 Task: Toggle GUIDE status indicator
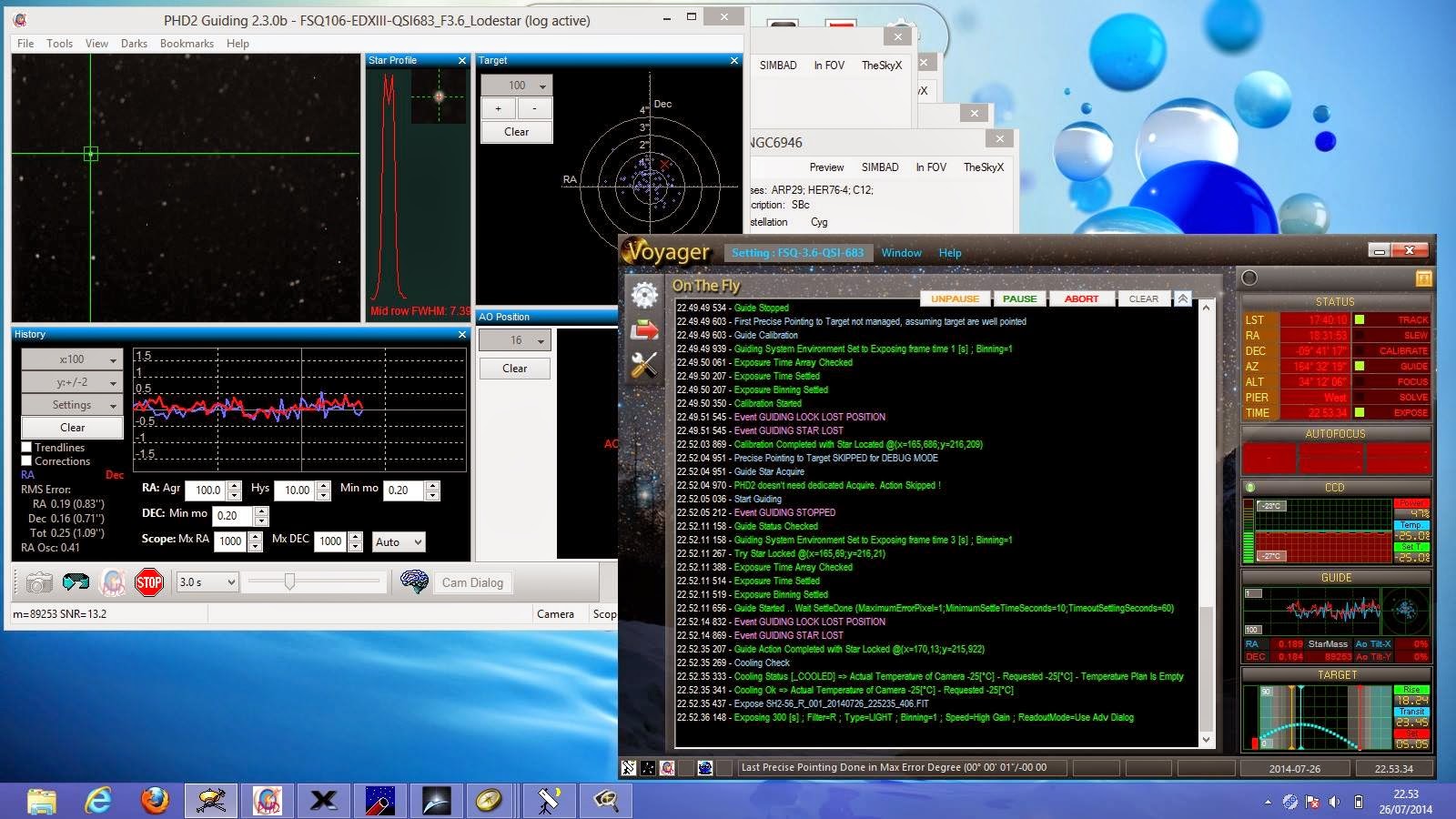click(1360, 367)
